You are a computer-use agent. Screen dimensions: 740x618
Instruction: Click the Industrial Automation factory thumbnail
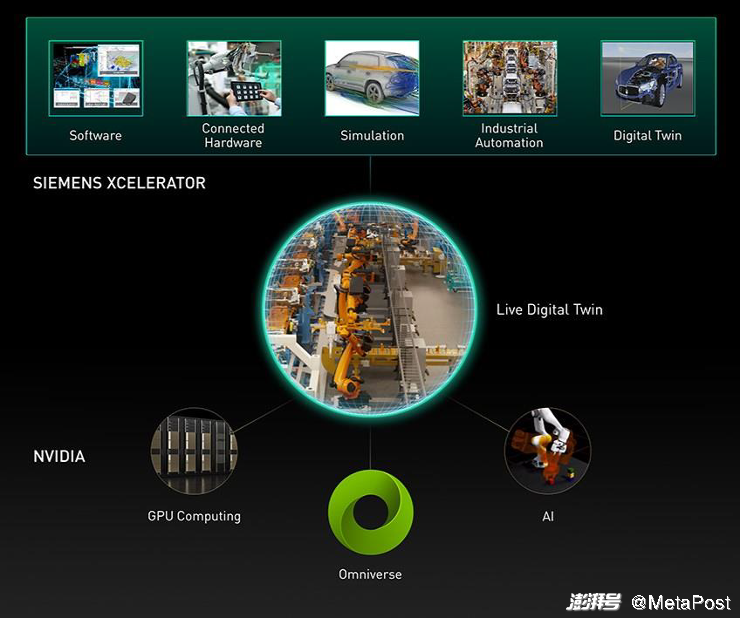[x=510, y=78]
